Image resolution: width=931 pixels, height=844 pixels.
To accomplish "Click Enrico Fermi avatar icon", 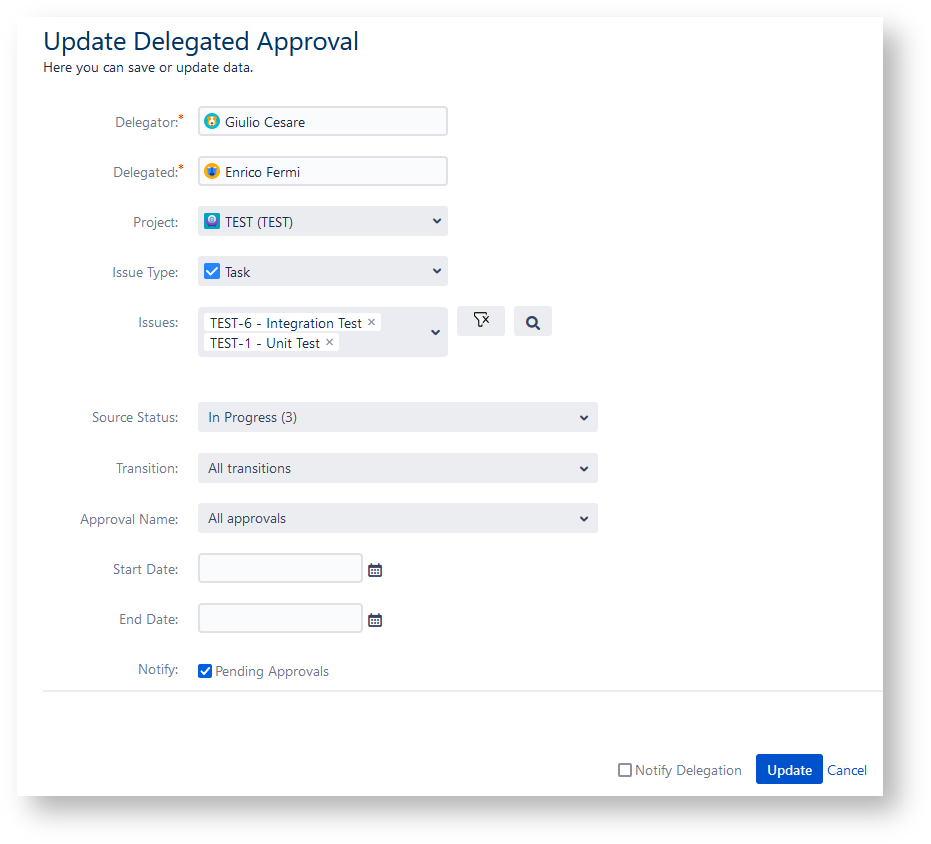I will click(212, 171).
